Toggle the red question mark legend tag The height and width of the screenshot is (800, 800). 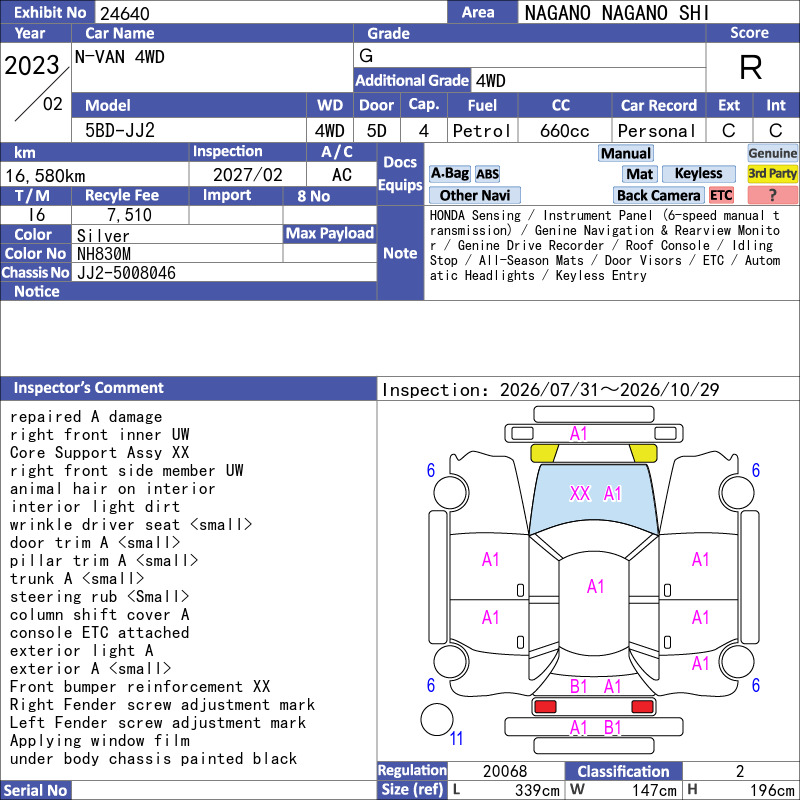click(x=772, y=195)
